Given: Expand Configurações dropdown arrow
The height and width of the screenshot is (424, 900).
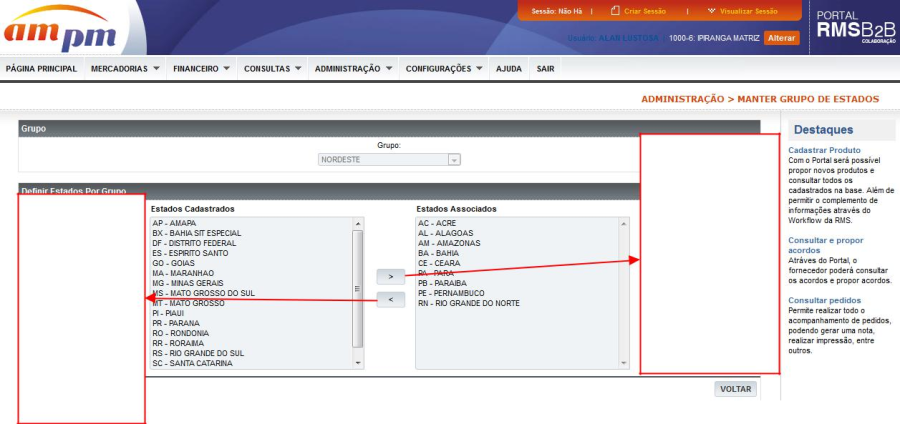Looking at the screenshot, I should tap(479, 68).
